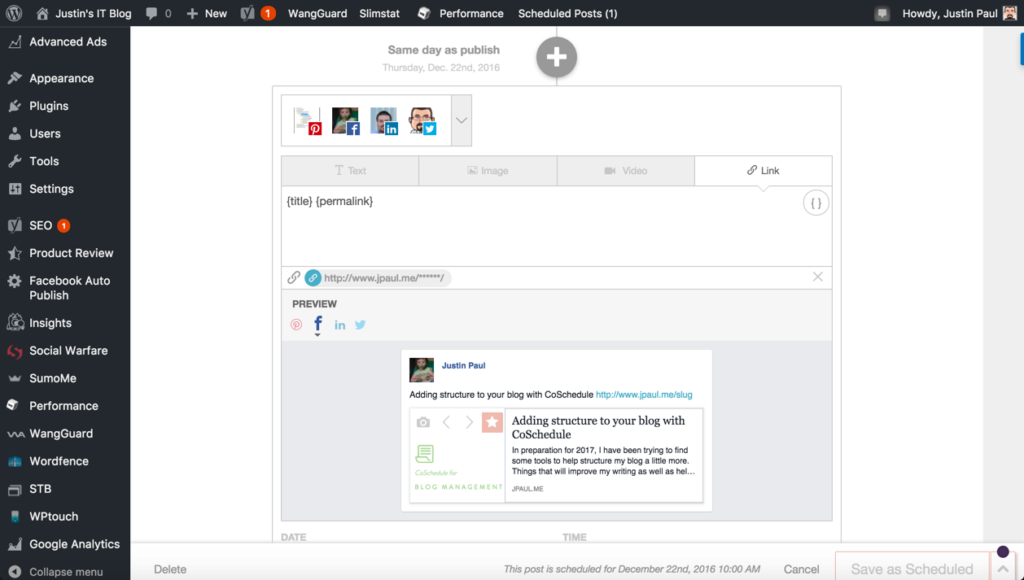Switch to the Video tab
The width and height of the screenshot is (1024, 580).
point(626,170)
